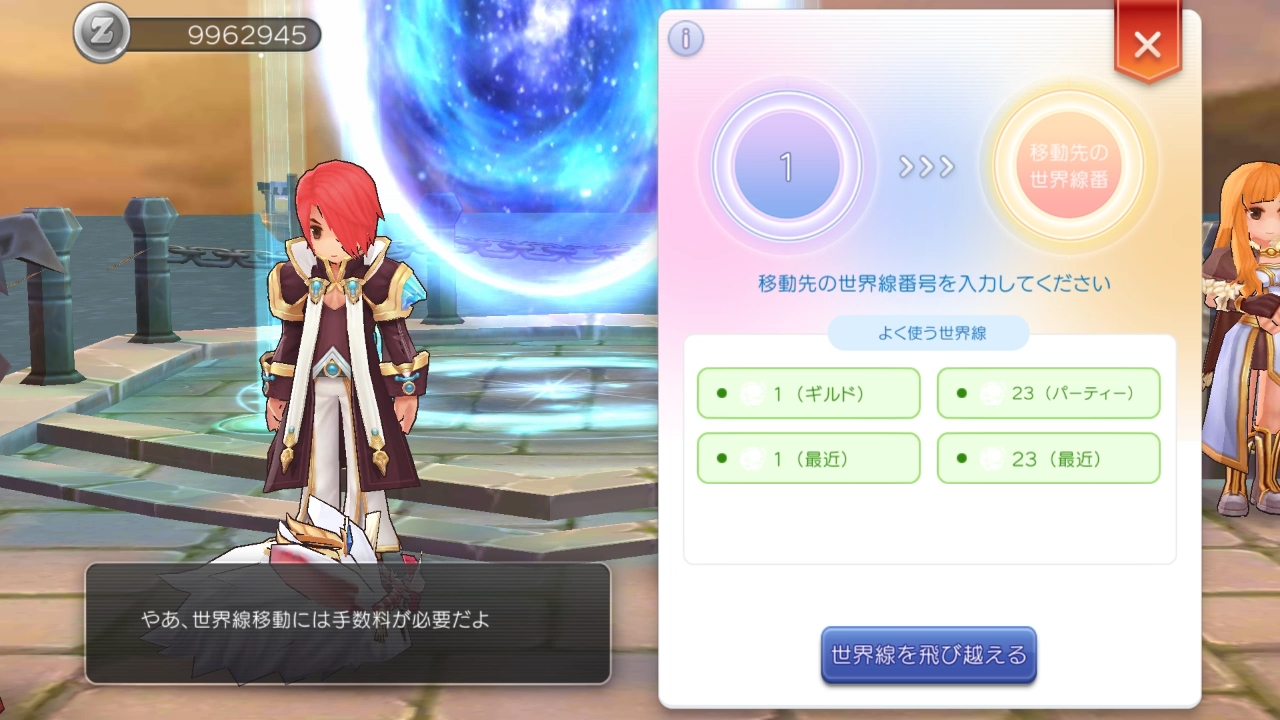
Task: Tap the NPC dialogue box to continue
Action: pos(347,623)
